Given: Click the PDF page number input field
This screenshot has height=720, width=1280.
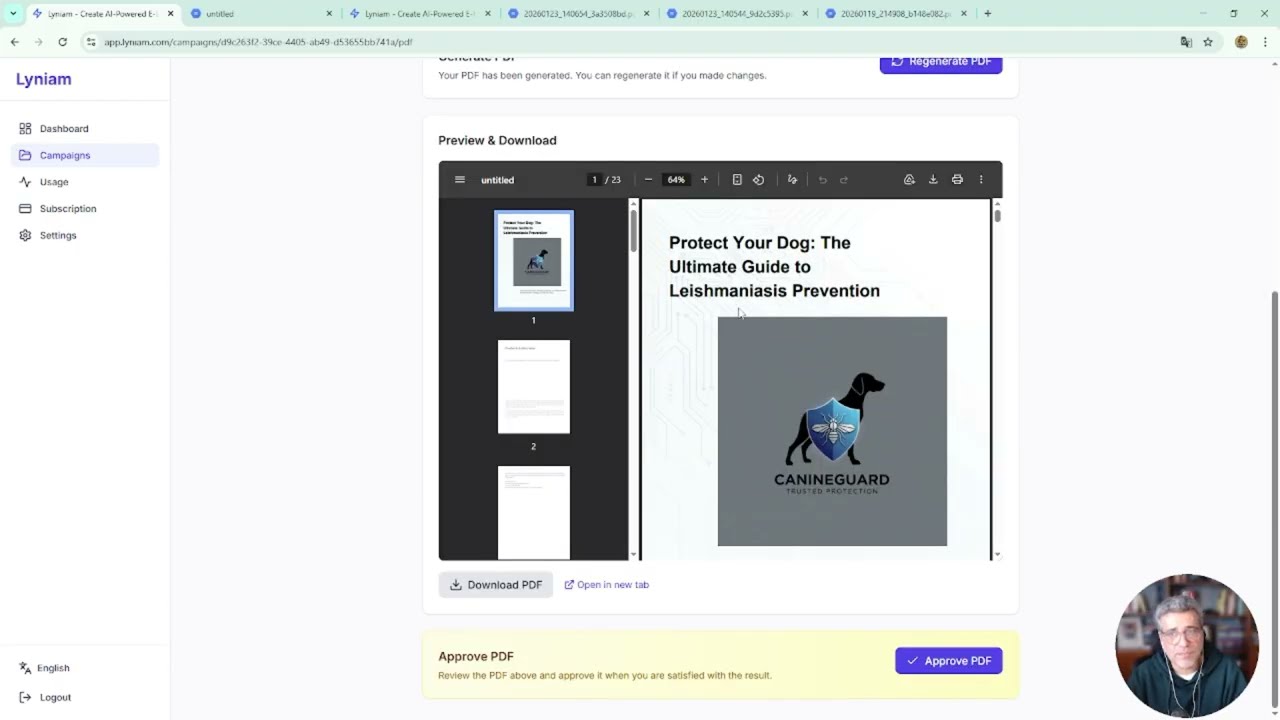Looking at the screenshot, I should coord(594,180).
